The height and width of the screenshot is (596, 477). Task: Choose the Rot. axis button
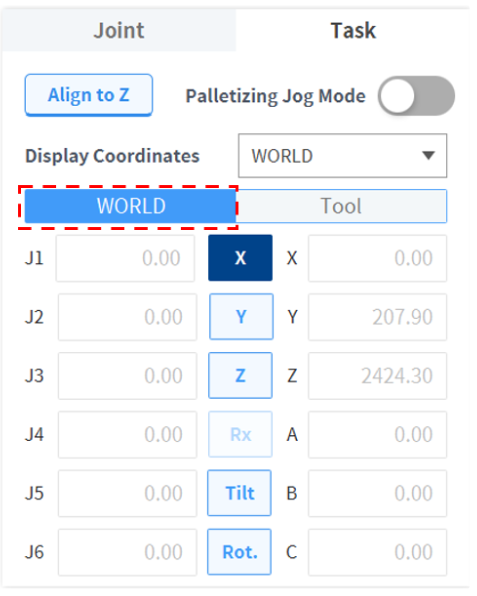(x=239, y=552)
